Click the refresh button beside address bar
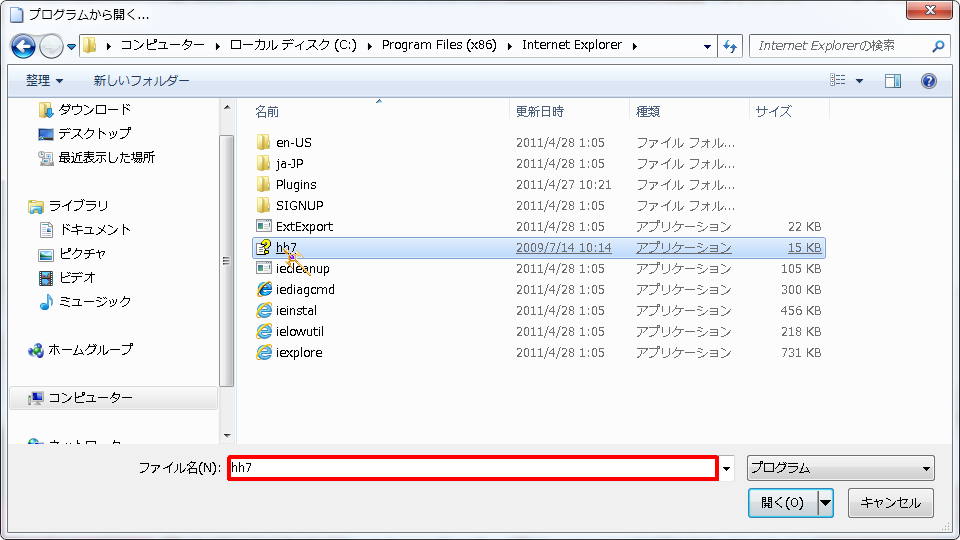Image resolution: width=960 pixels, height=540 pixels. (730, 46)
